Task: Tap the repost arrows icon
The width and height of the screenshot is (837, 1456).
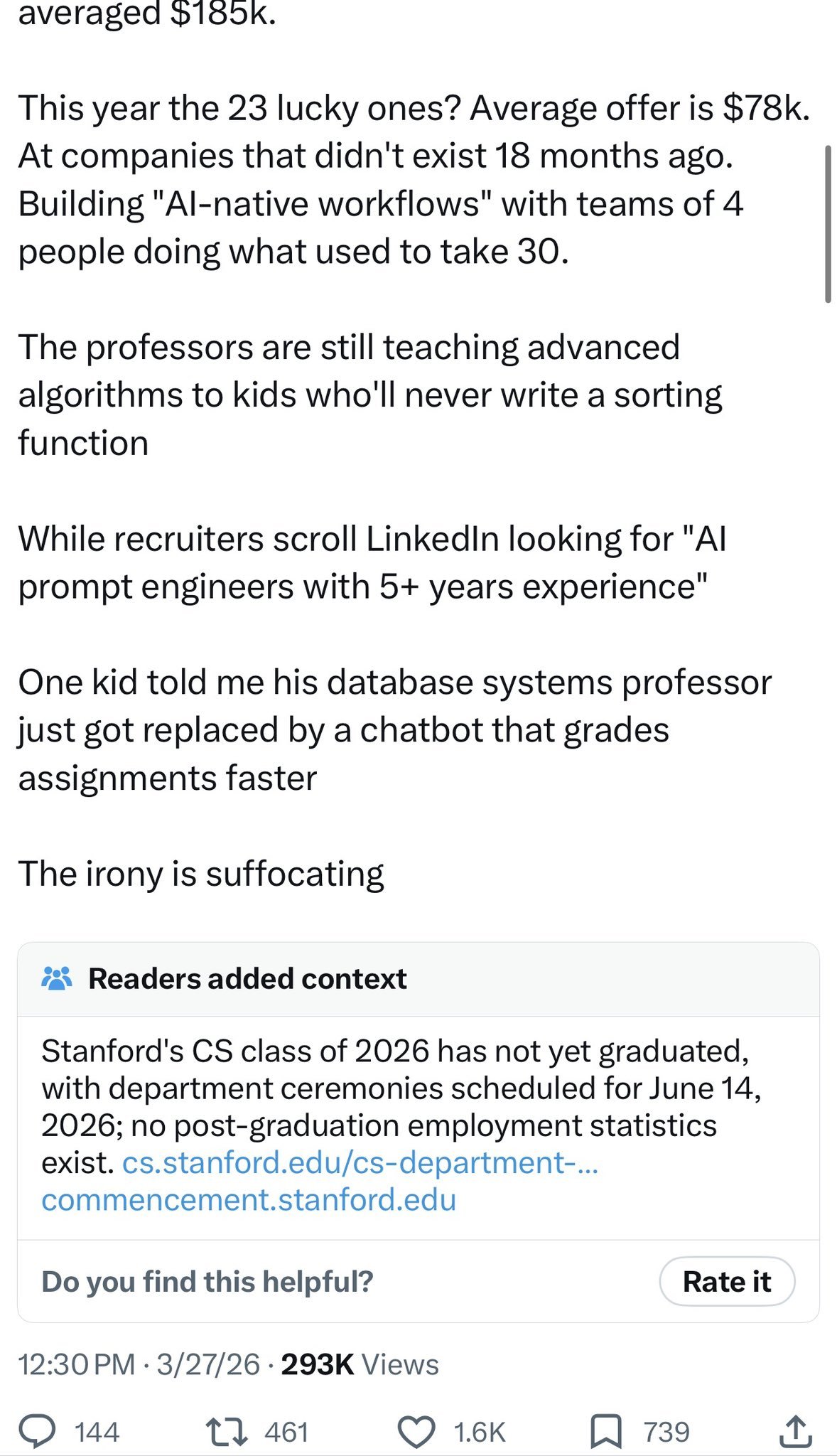Action: [x=226, y=1431]
